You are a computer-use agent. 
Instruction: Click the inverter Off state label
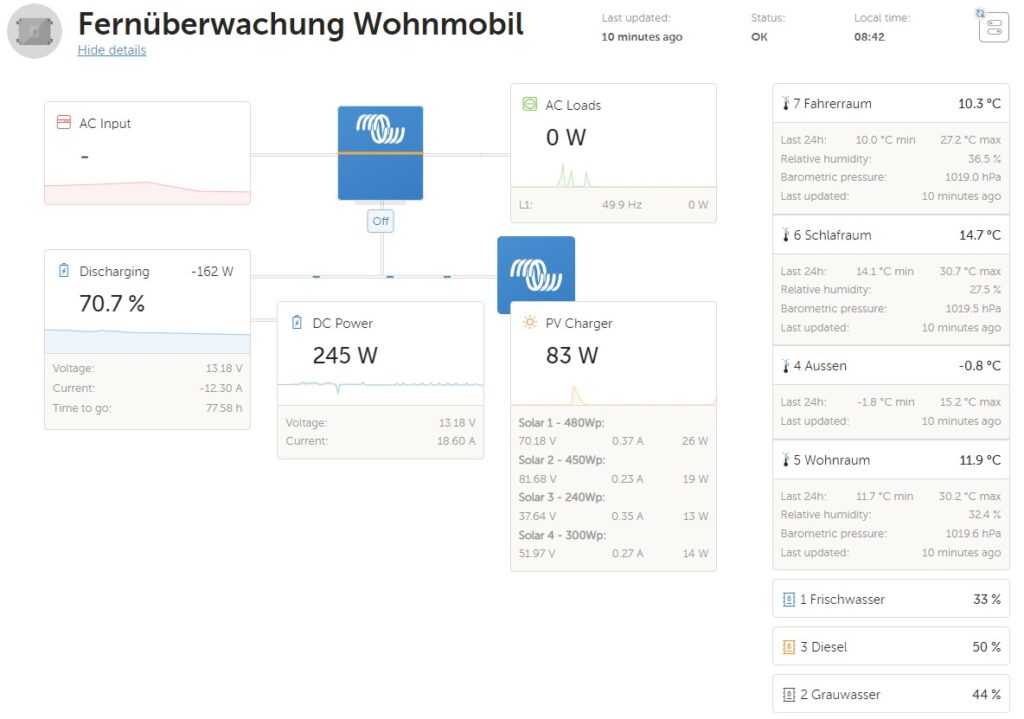pos(380,221)
